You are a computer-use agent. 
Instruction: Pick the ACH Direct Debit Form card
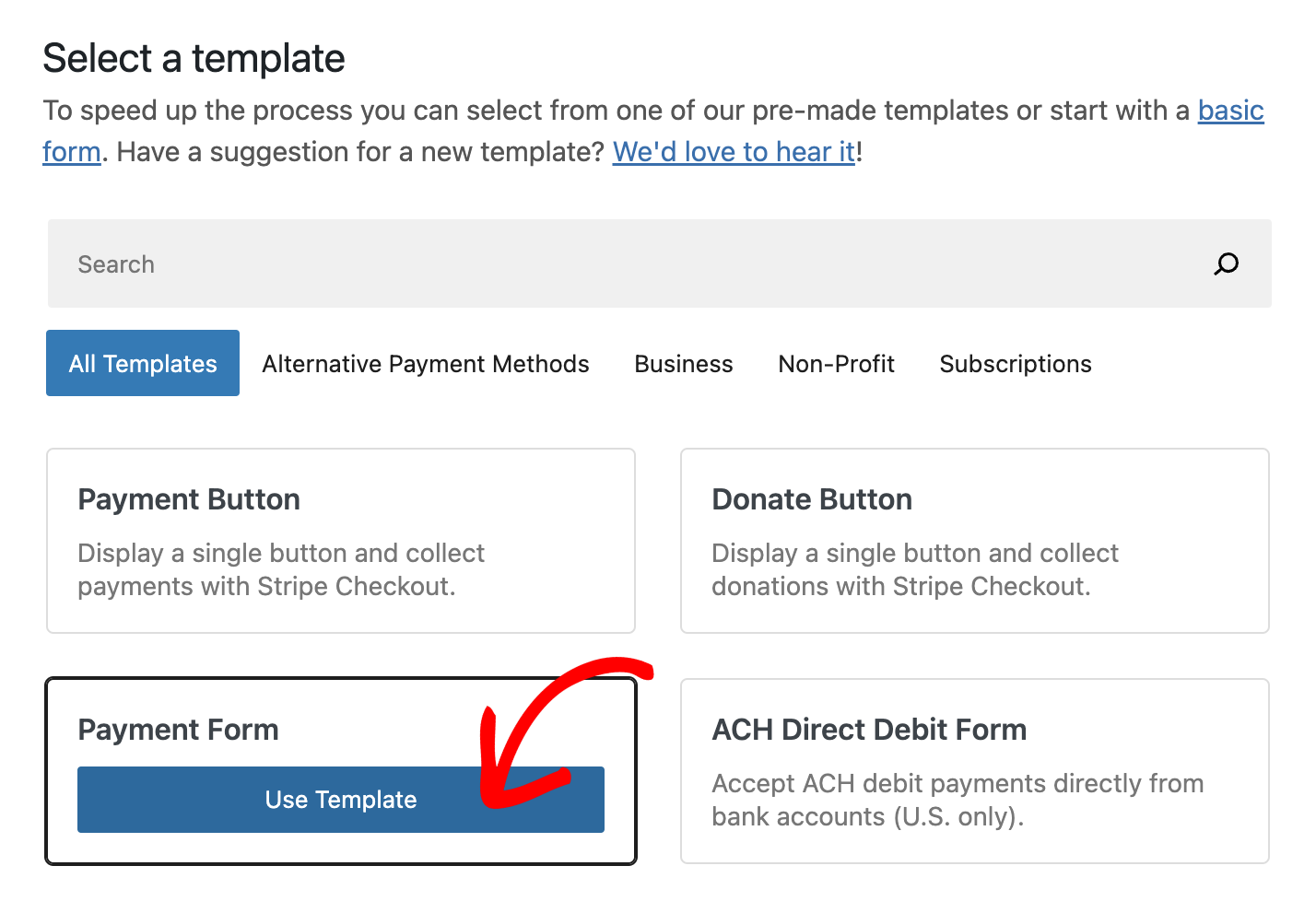(x=974, y=771)
